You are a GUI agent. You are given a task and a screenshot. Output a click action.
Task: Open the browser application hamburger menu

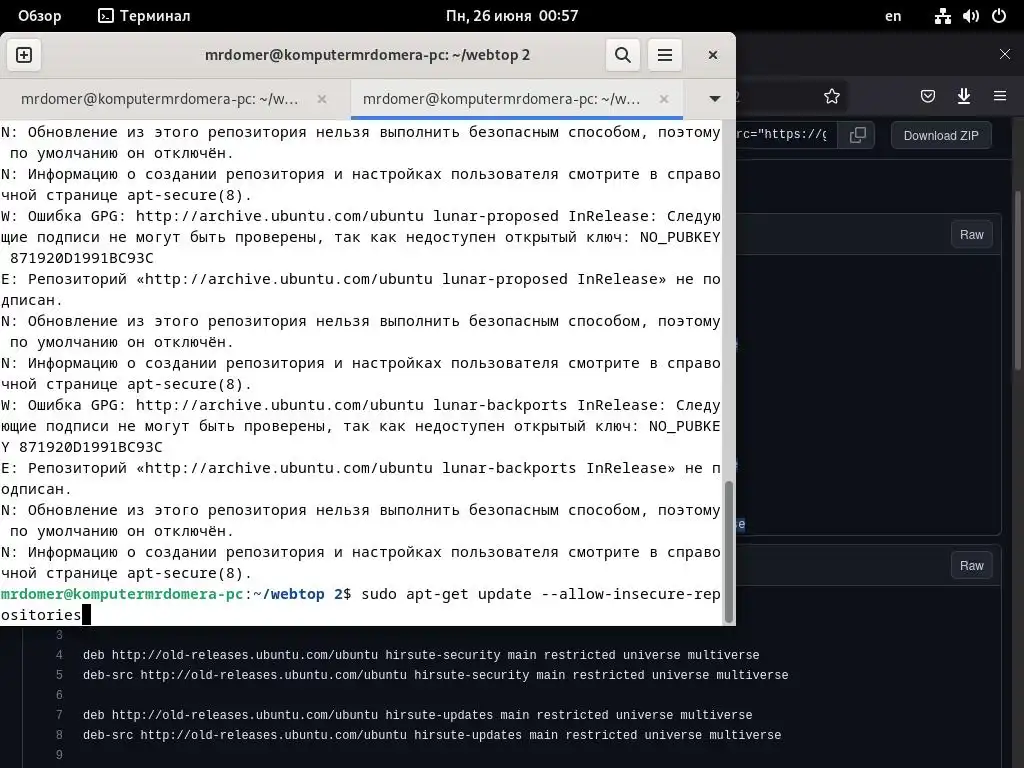(1000, 97)
